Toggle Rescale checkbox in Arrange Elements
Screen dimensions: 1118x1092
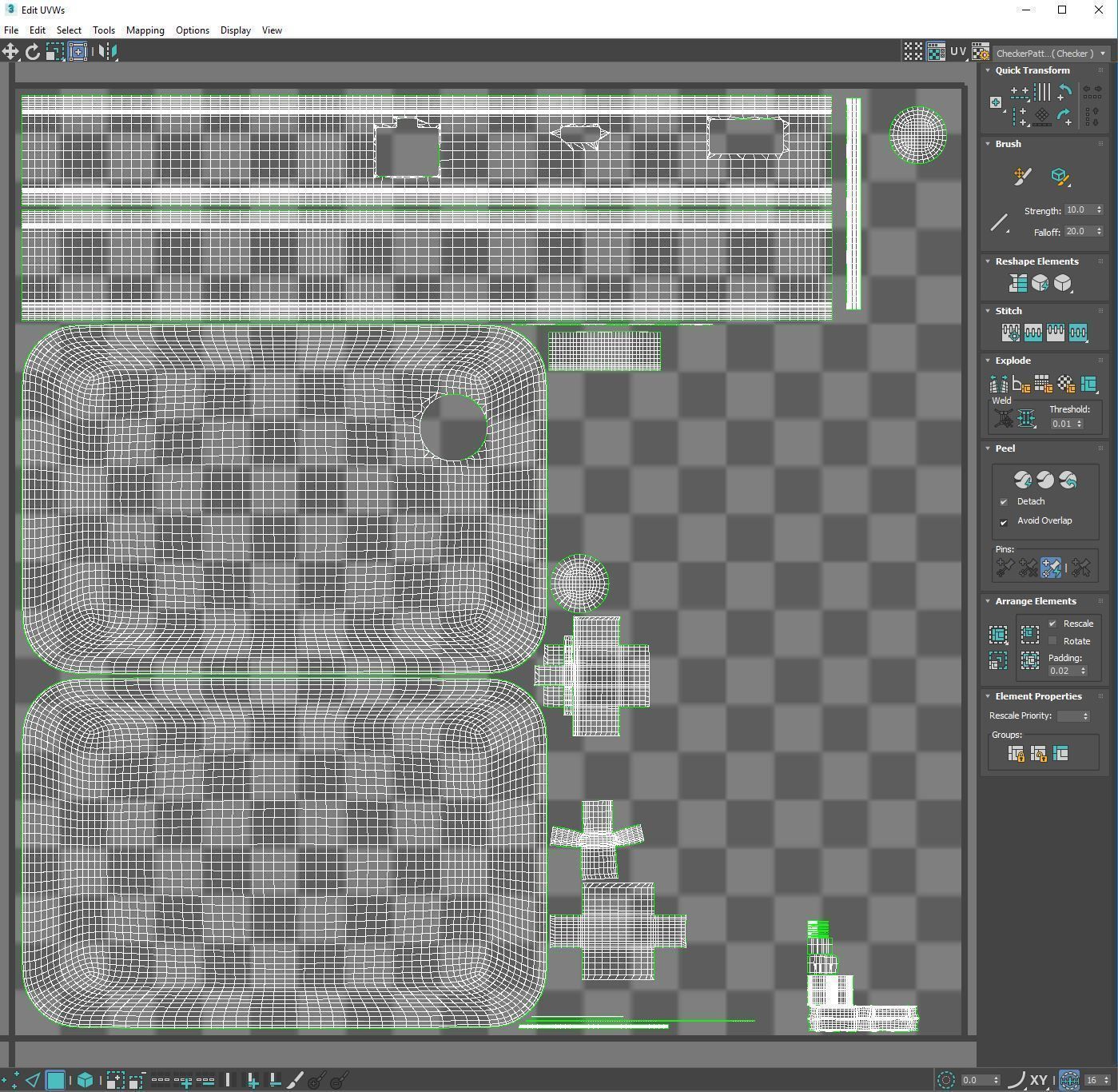point(1052,624)
